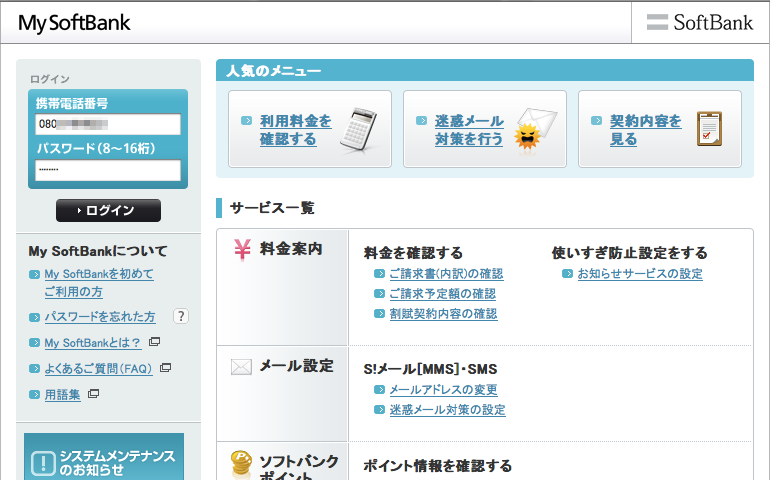Open 迷惑メール対策の設定 link
Image resolution: width=770 pixels, height=480 pixels.
click(447, 410)
